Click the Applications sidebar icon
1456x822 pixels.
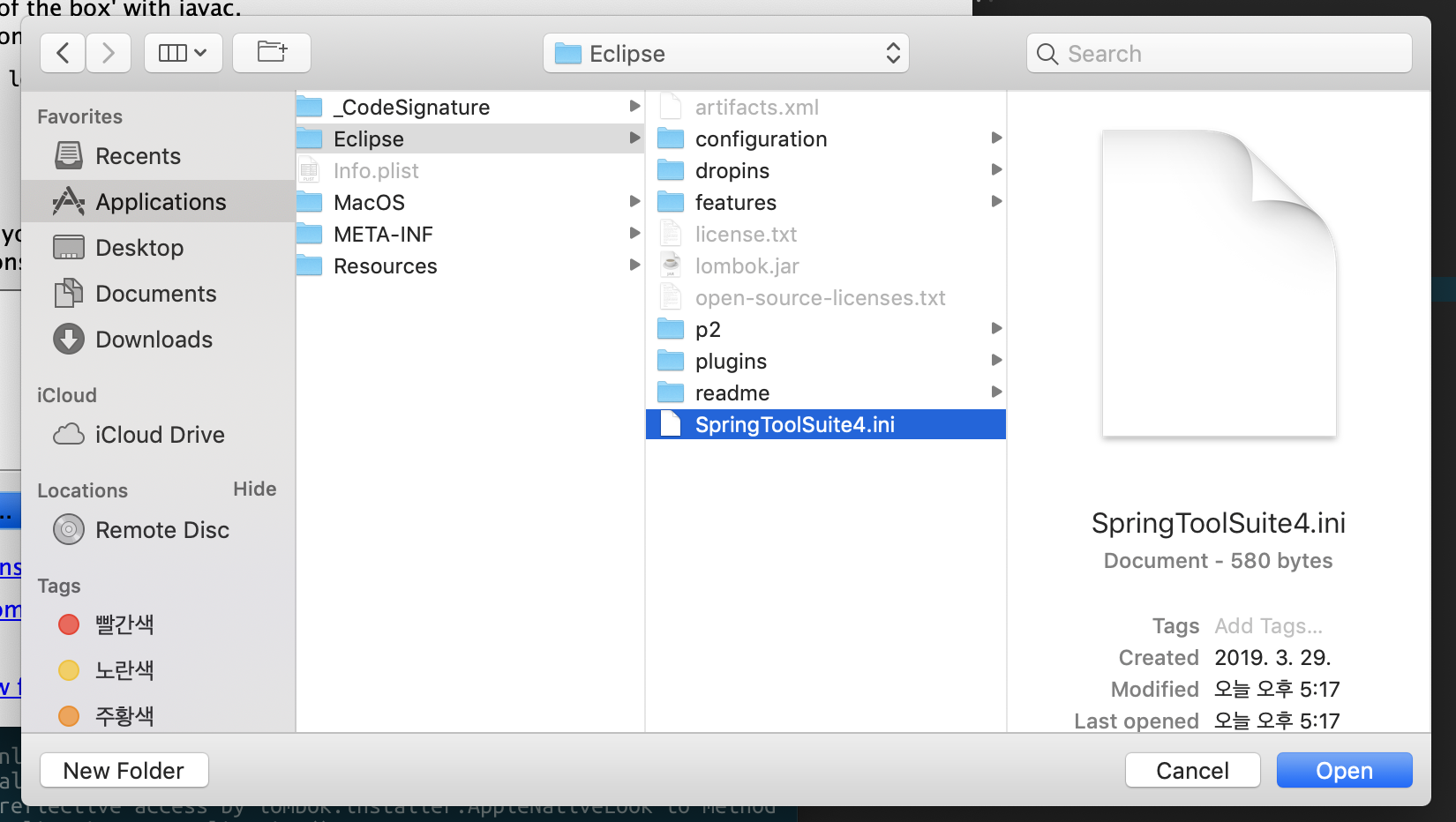pyautogui.click(x=69, y=202)
